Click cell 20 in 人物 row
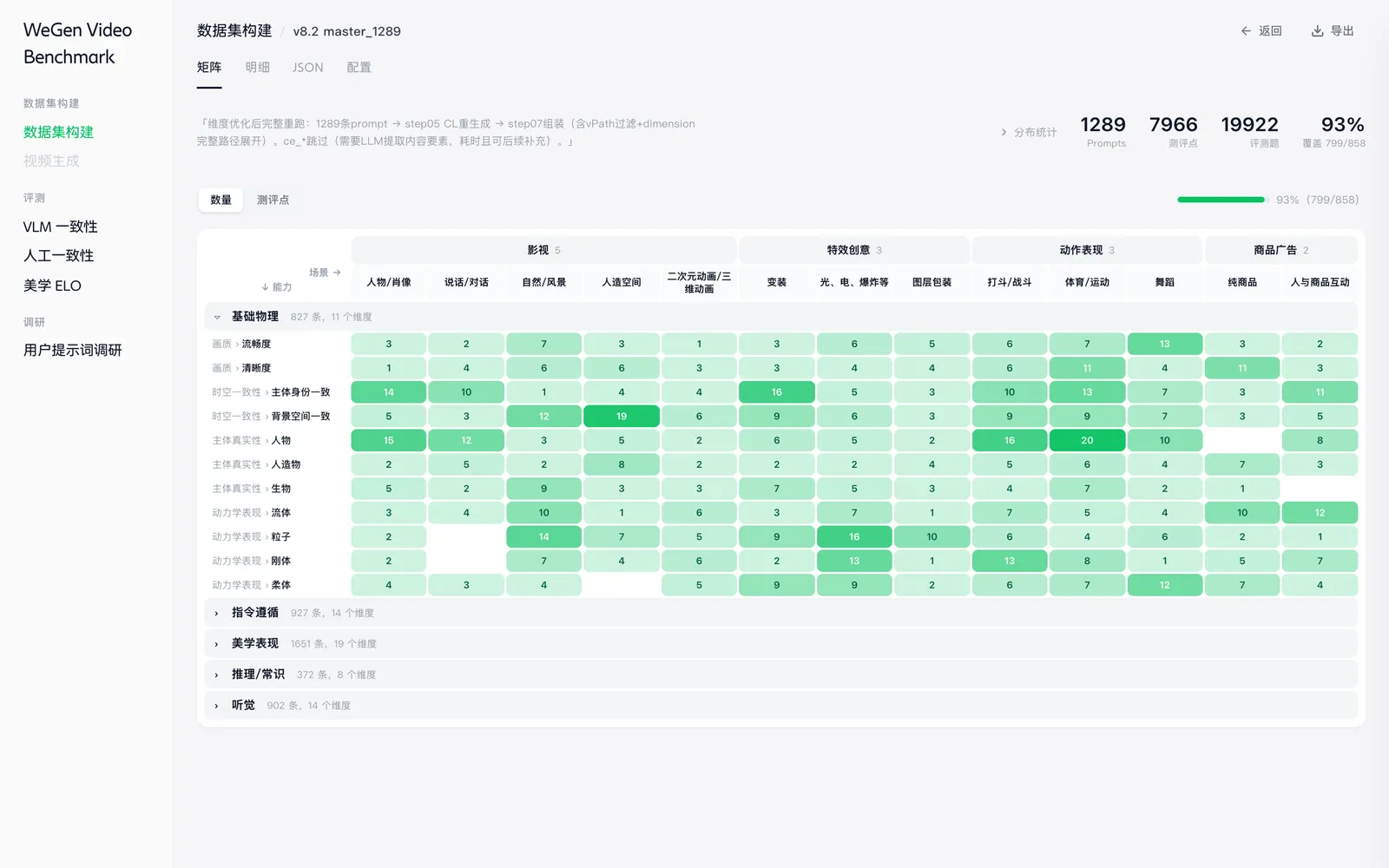Screen dimensions: 1389x868 (1087, 441)
